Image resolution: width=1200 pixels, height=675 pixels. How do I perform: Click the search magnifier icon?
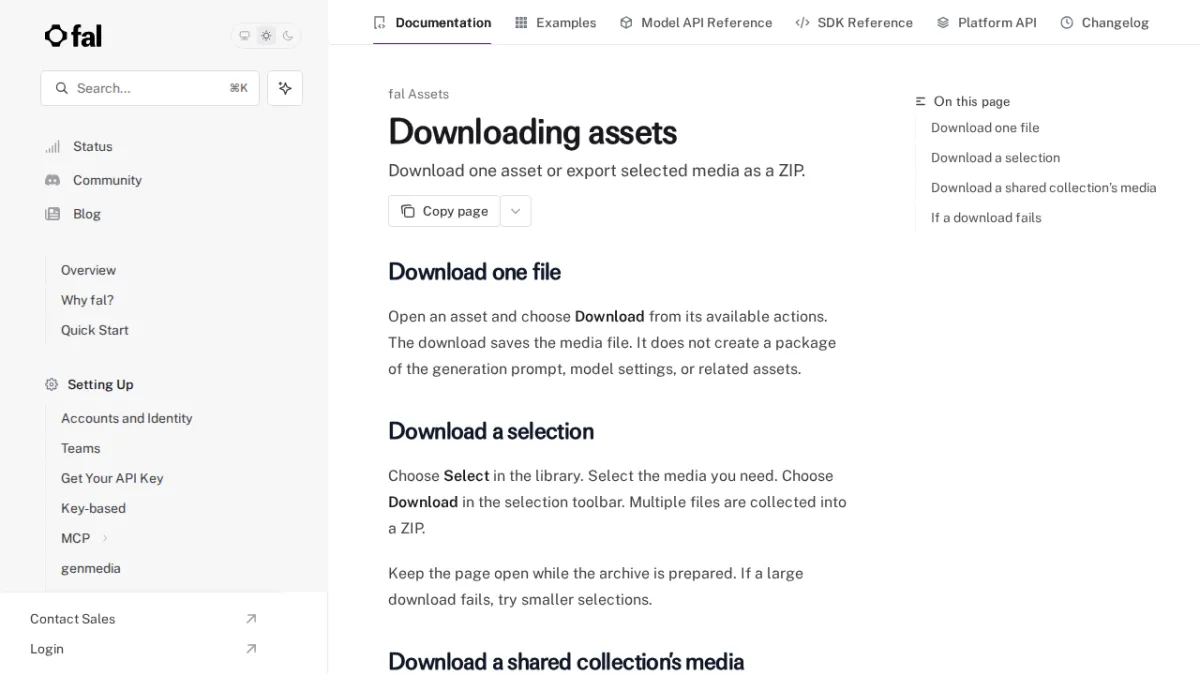(62, 88)
